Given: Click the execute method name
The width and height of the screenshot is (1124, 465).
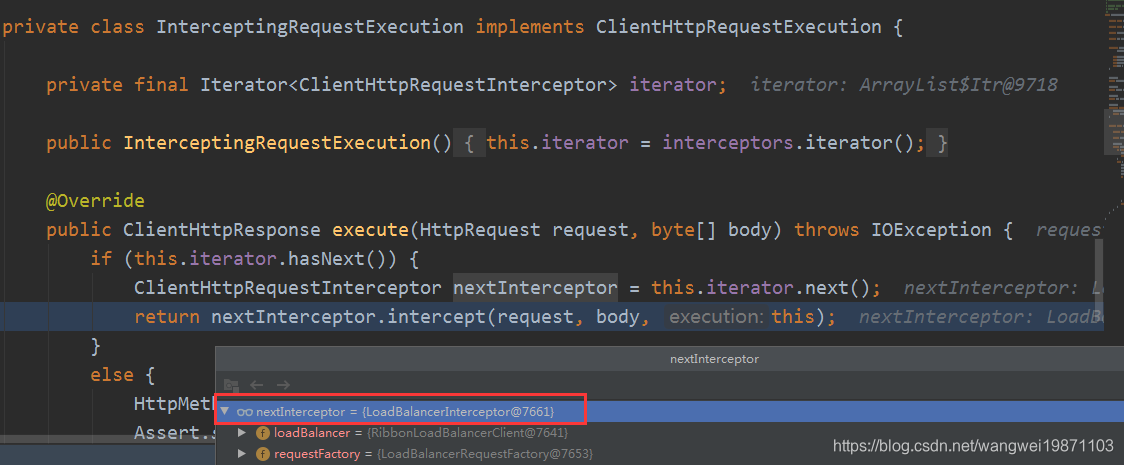Looking at the screenshot, I should point(370,230).
